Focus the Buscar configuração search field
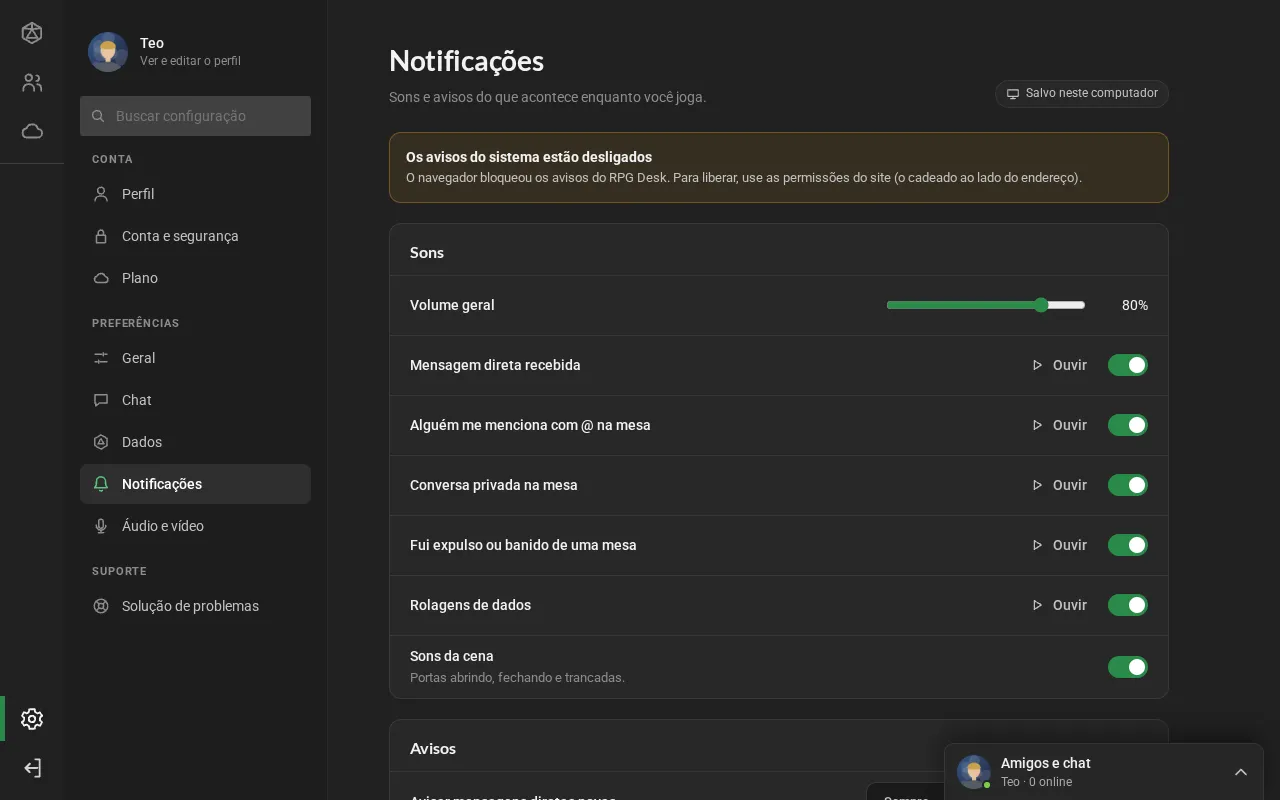The width and height of the screenshot is (1280, 800). (x=195, y=116)
